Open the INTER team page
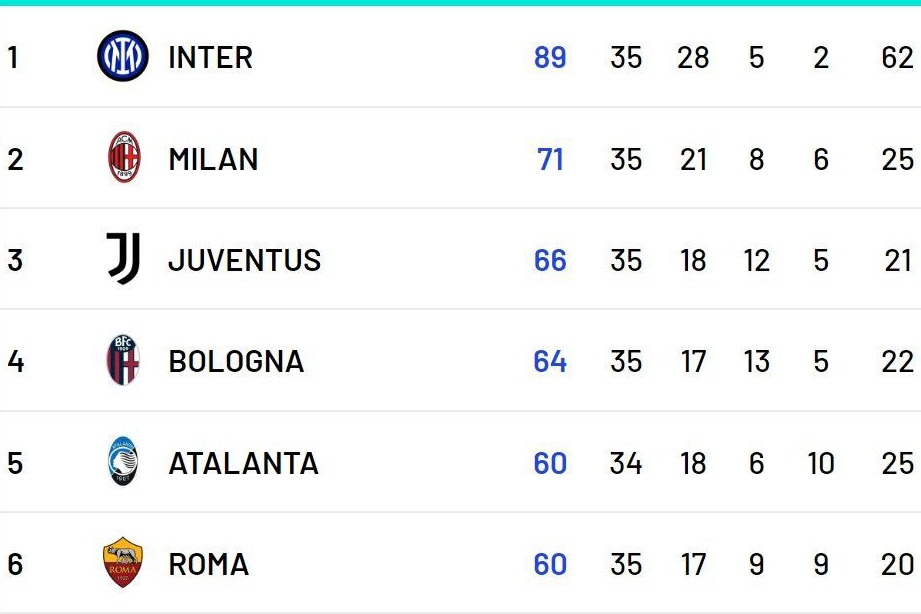The height and width of the screenshot is (614, 921). [x=210, y=58]
